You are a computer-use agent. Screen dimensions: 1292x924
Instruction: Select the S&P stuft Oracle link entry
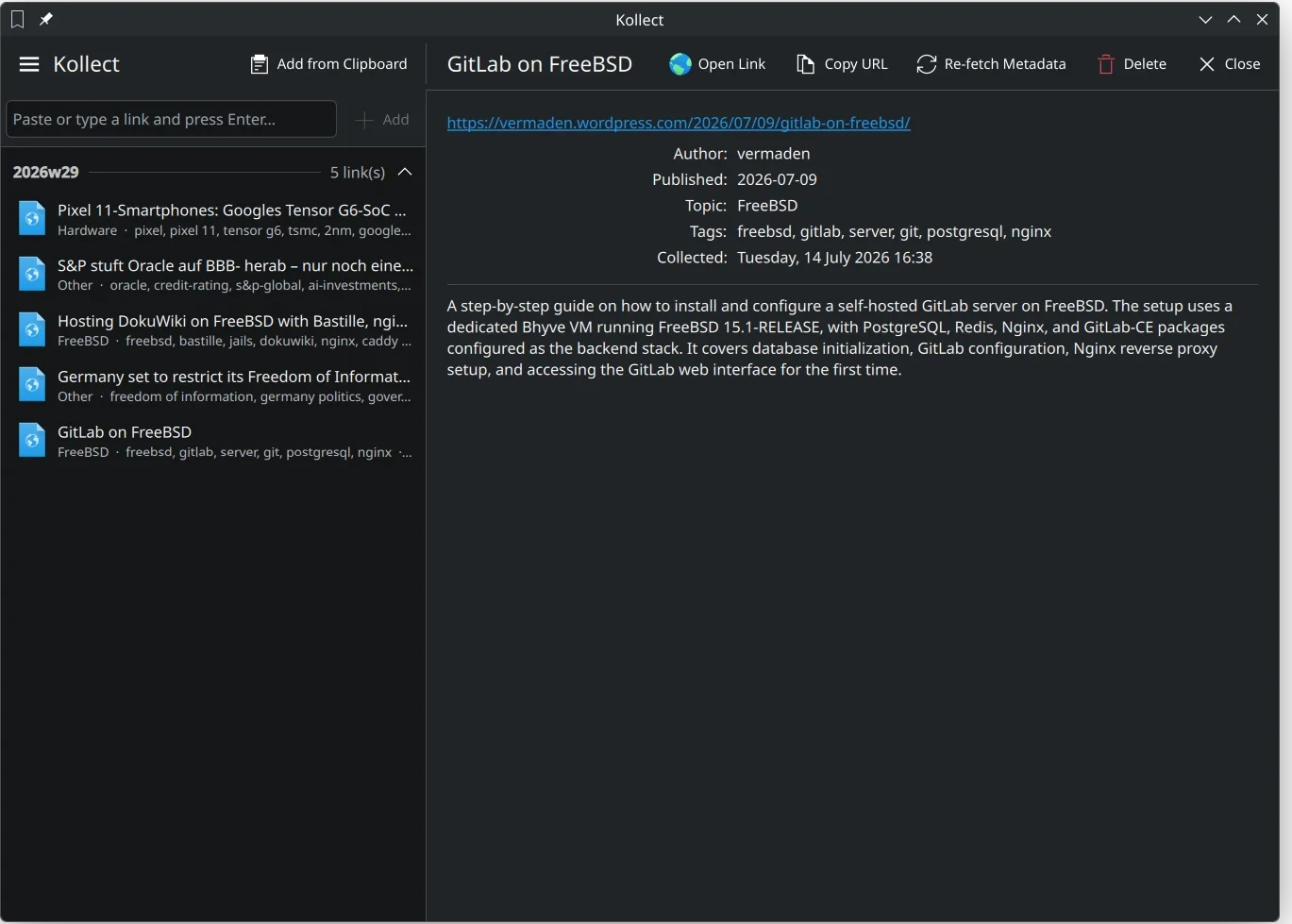[x=213, y=275]
